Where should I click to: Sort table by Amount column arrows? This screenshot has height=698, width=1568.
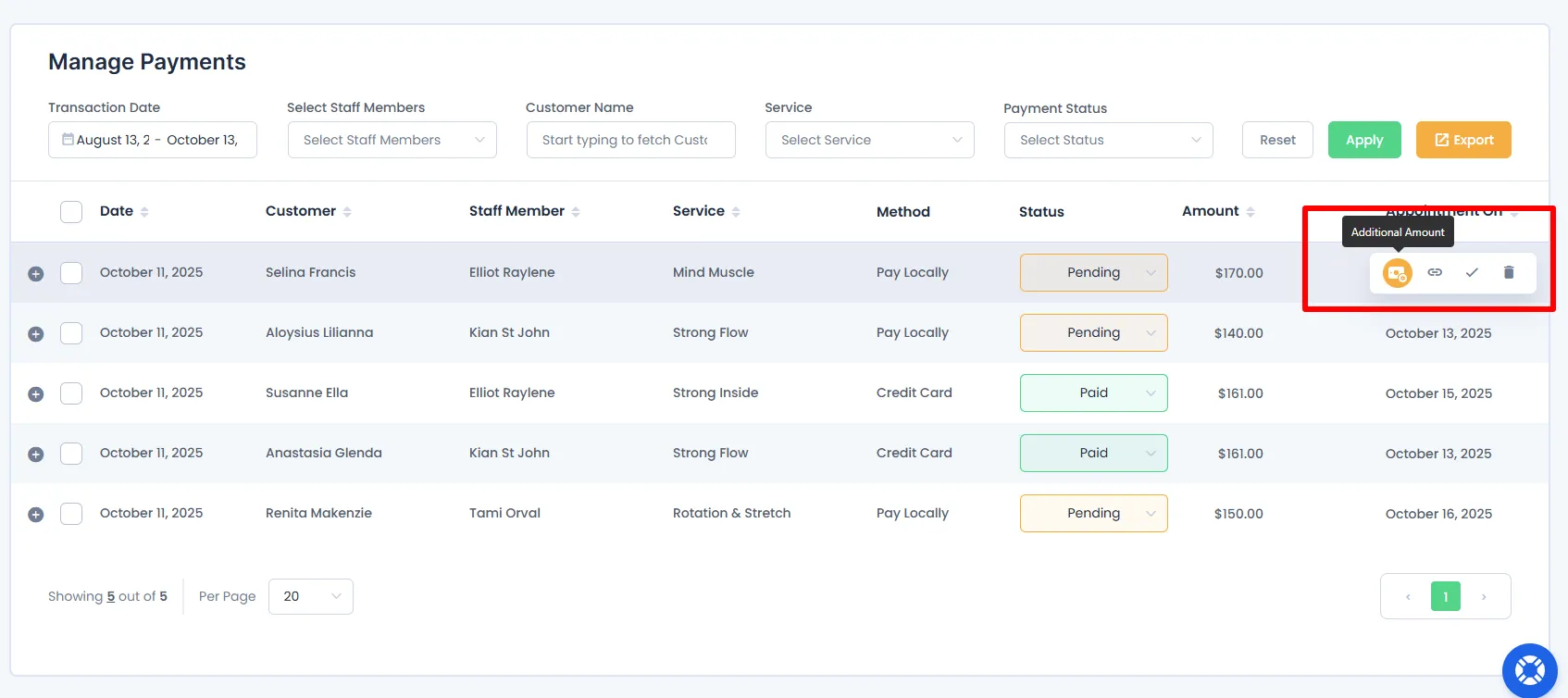(x=1251, y=212)
